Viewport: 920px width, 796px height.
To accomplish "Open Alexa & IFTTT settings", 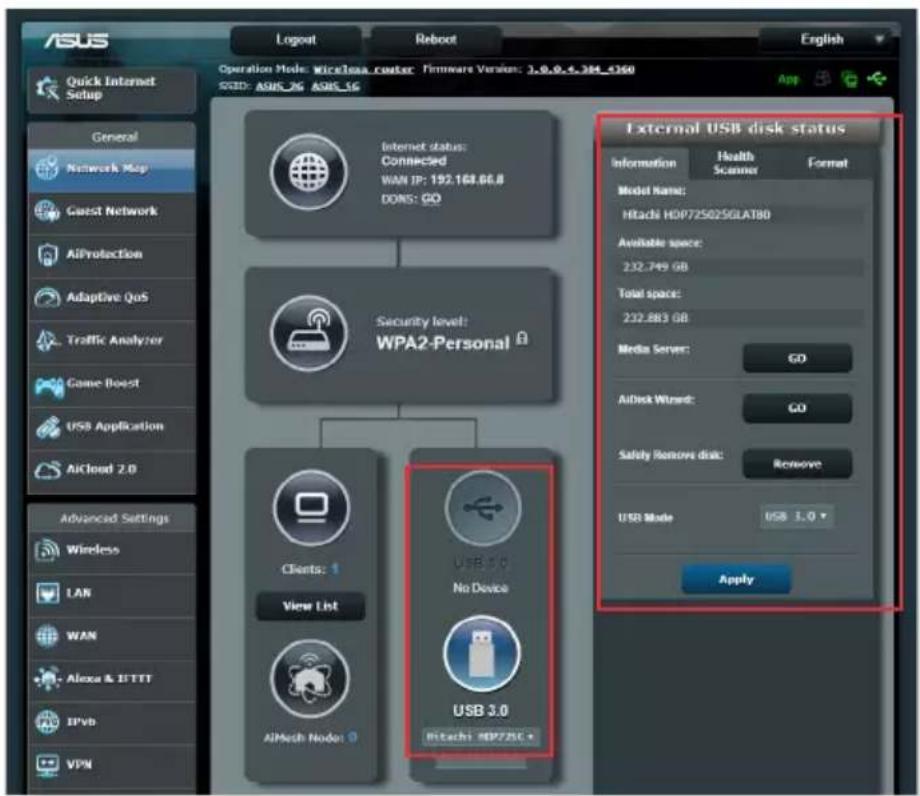I will [111, 679].
